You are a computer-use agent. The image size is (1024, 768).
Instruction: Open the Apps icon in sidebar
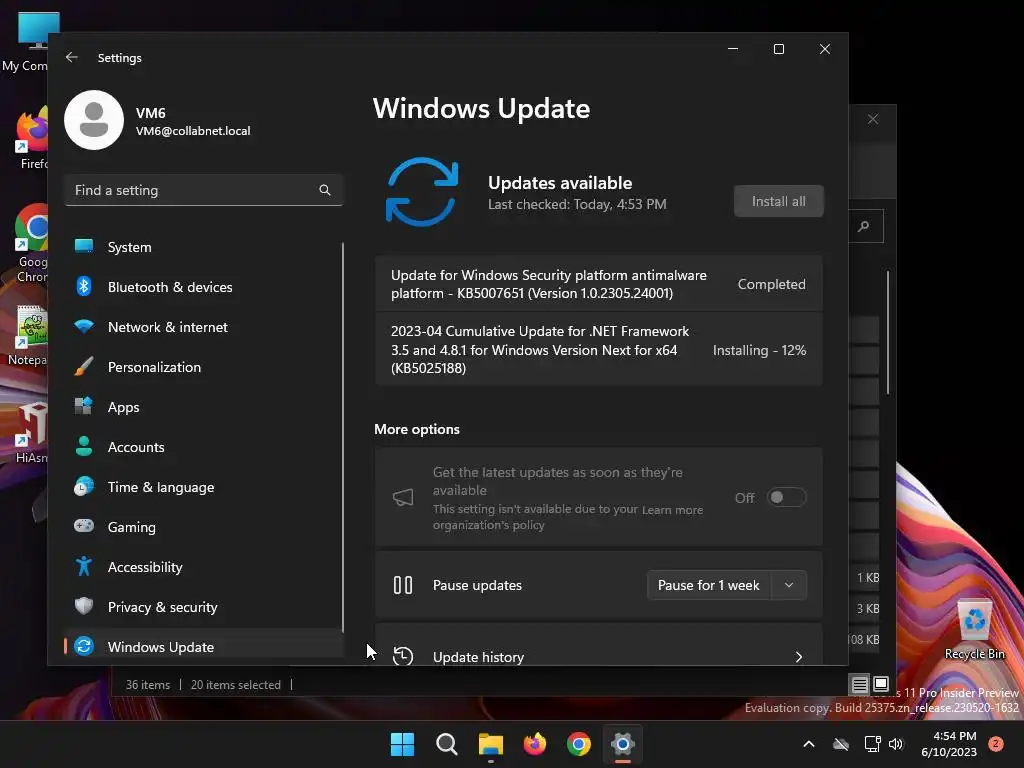click(84, 406)
